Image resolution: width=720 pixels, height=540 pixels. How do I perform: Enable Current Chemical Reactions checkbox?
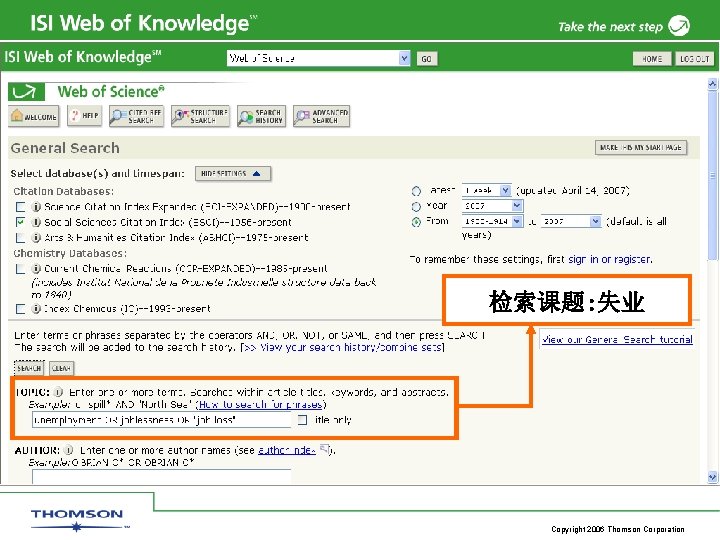(x=20, y=269)
